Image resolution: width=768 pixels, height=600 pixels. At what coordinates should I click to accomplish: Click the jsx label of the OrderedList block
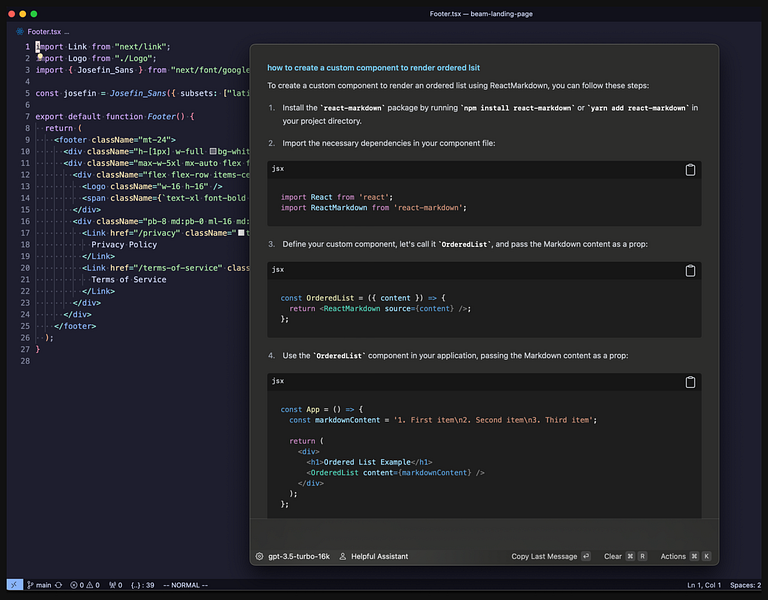278,269
